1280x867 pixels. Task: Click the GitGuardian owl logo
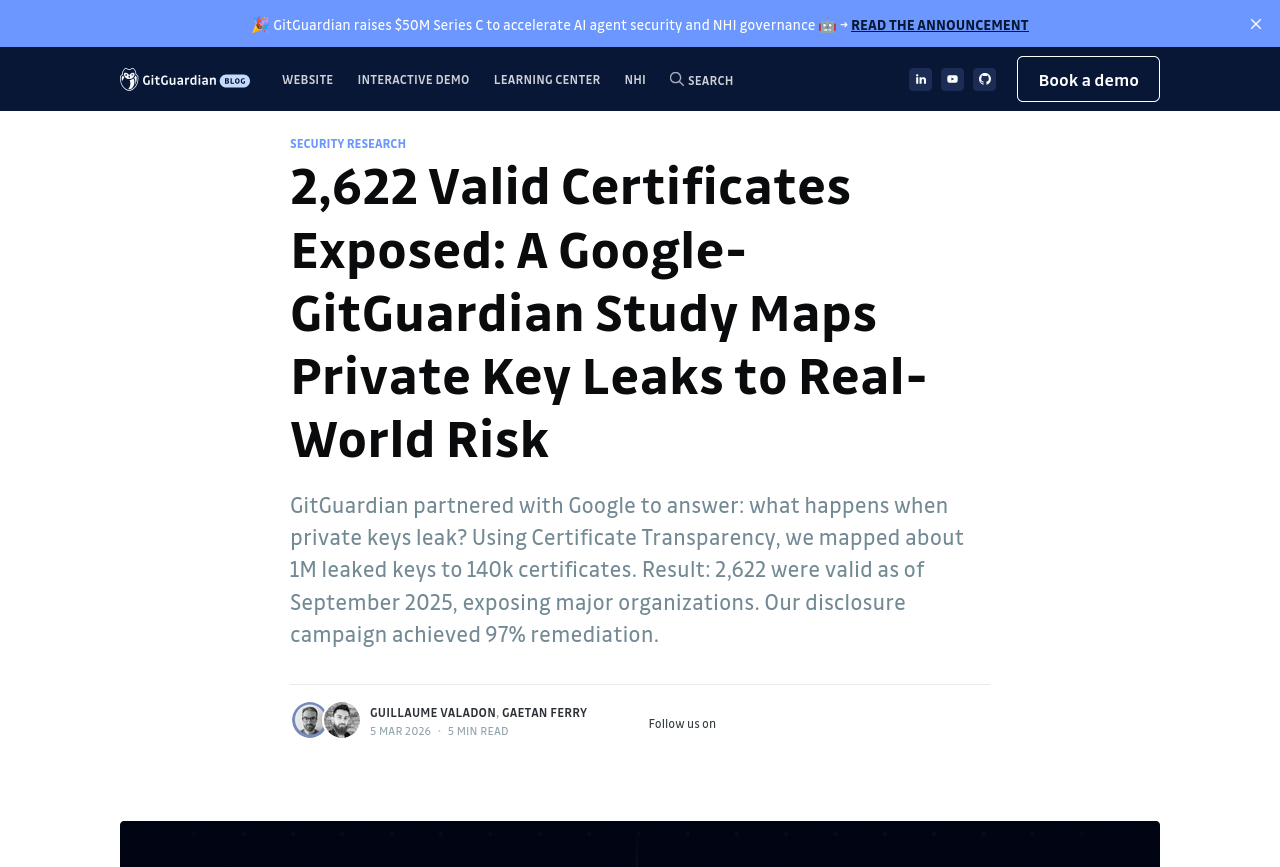pos(129,79)
